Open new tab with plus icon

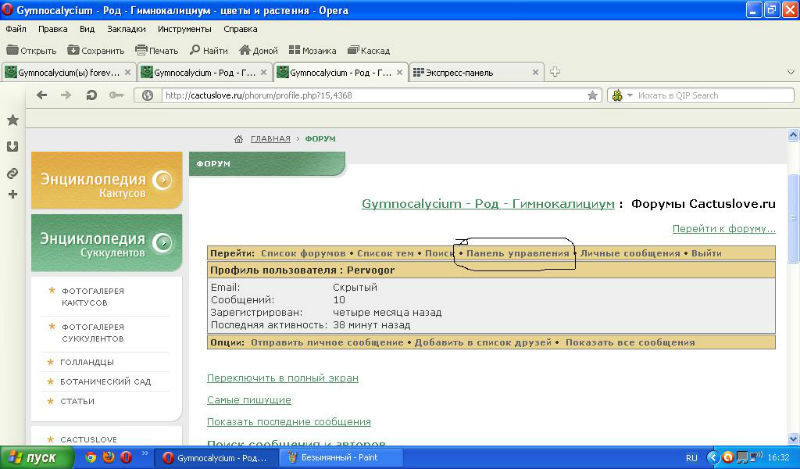pyautogui.click(x=555, y=72)
